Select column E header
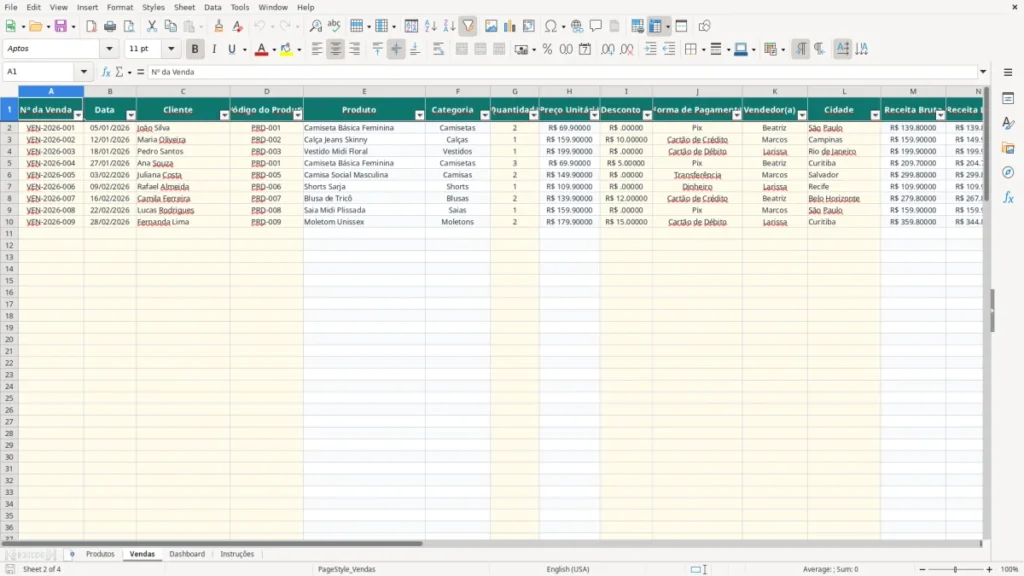1024x576 pixels. click(364, 91)
